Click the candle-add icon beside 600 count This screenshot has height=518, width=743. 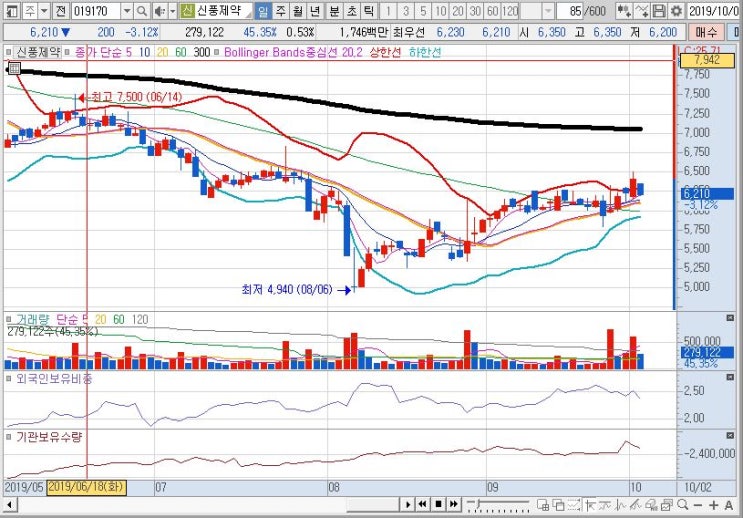624,10
